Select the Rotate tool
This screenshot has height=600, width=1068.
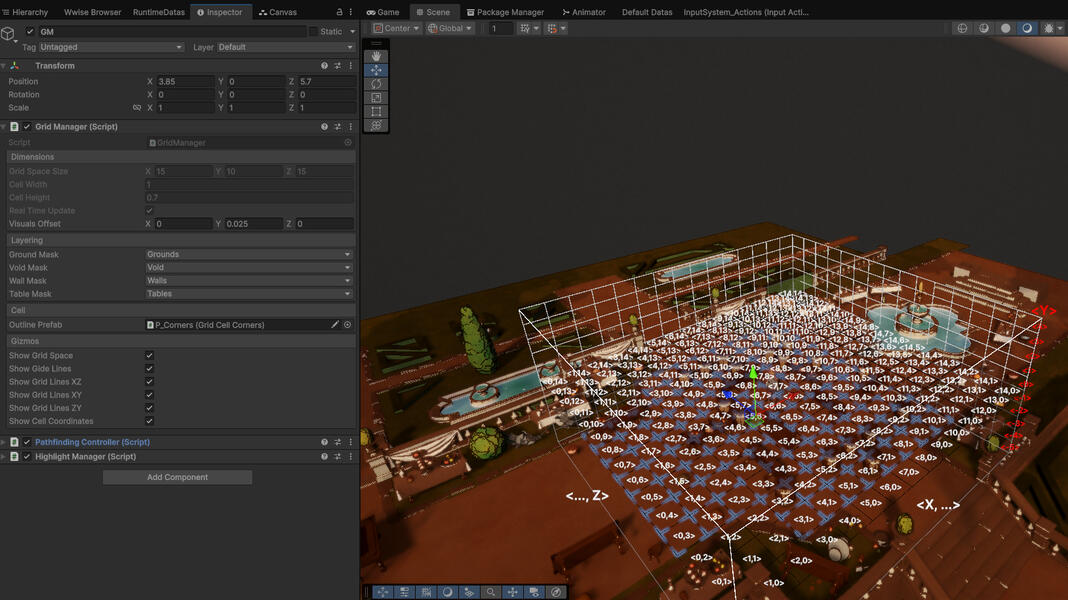tap(376, 84)
